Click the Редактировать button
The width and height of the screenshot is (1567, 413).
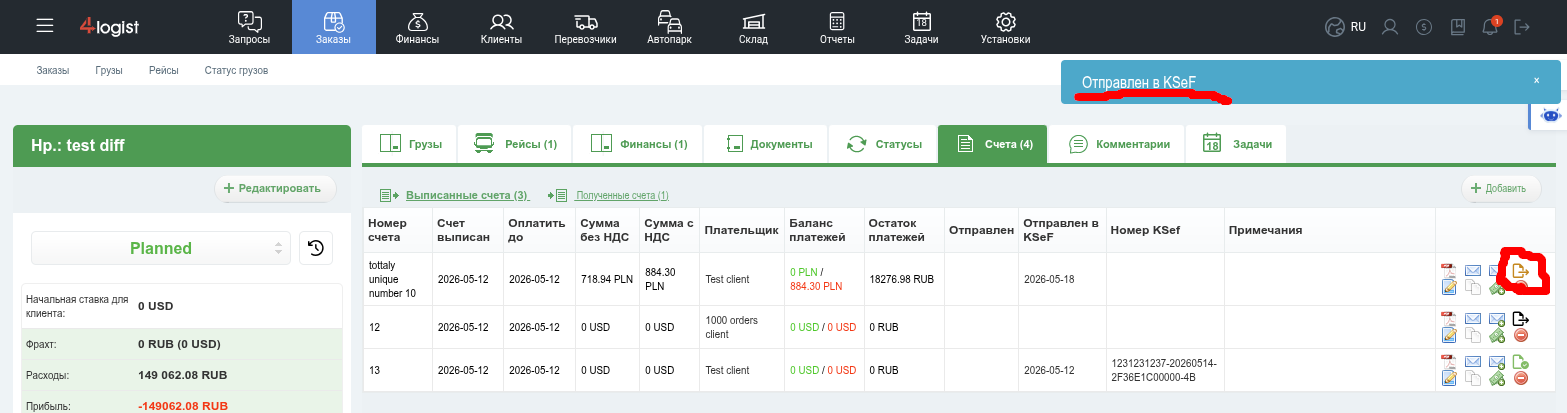(x=275, y=188)
